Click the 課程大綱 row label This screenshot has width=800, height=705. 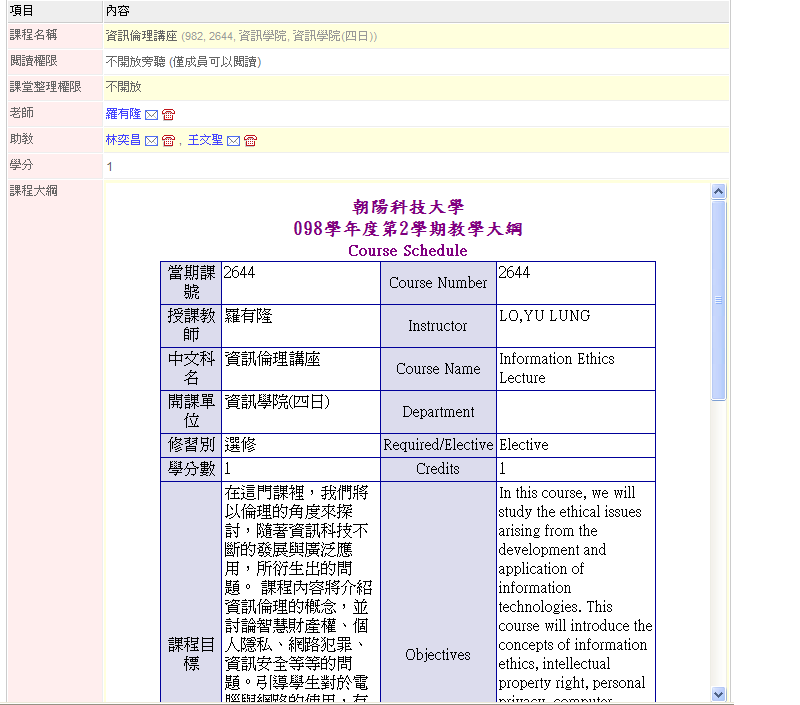(x=34, y=190)
